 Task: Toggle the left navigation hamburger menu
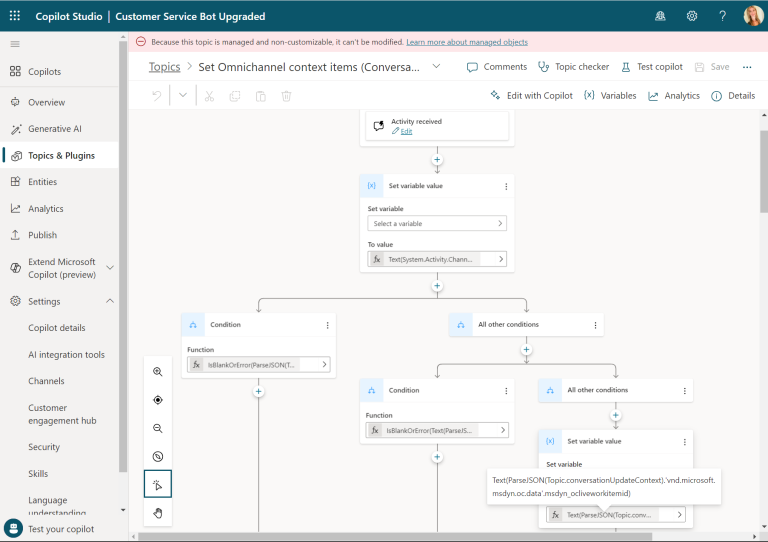pyautogui.click(x=15, y=44)
